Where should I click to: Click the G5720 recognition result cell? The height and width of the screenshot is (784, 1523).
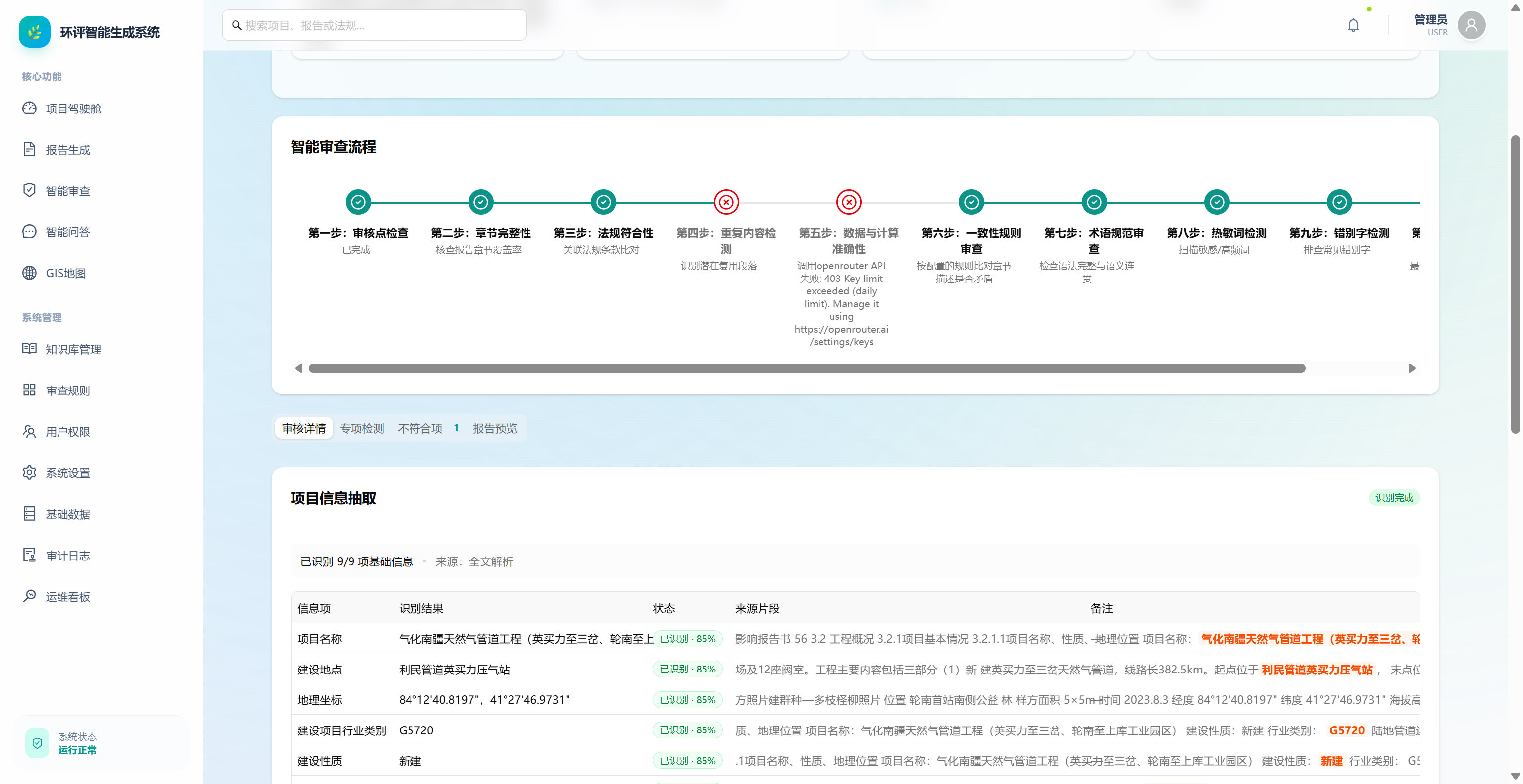(416, 730)
